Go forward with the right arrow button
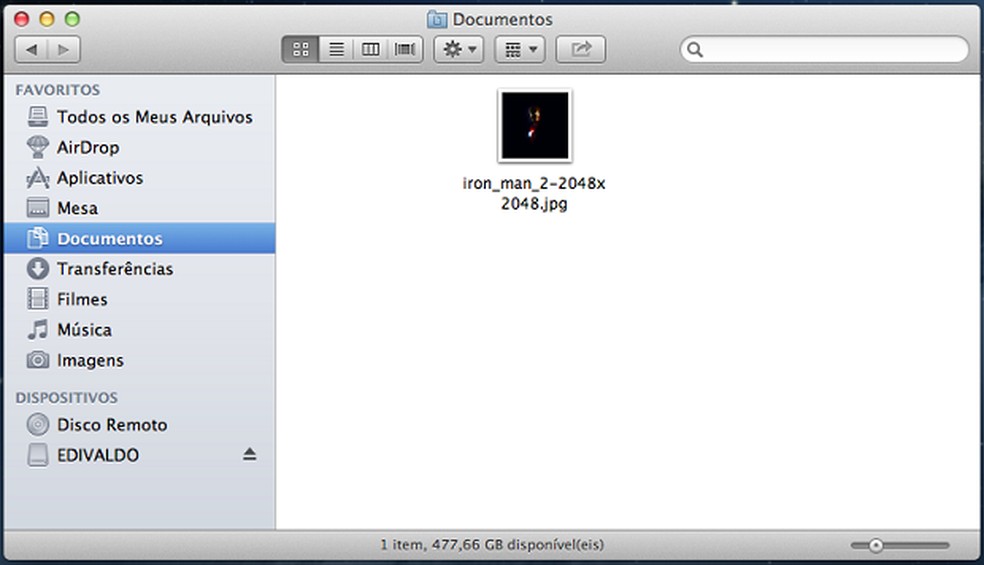Screen dimensions: 984x565 click(x=64, y=49)
